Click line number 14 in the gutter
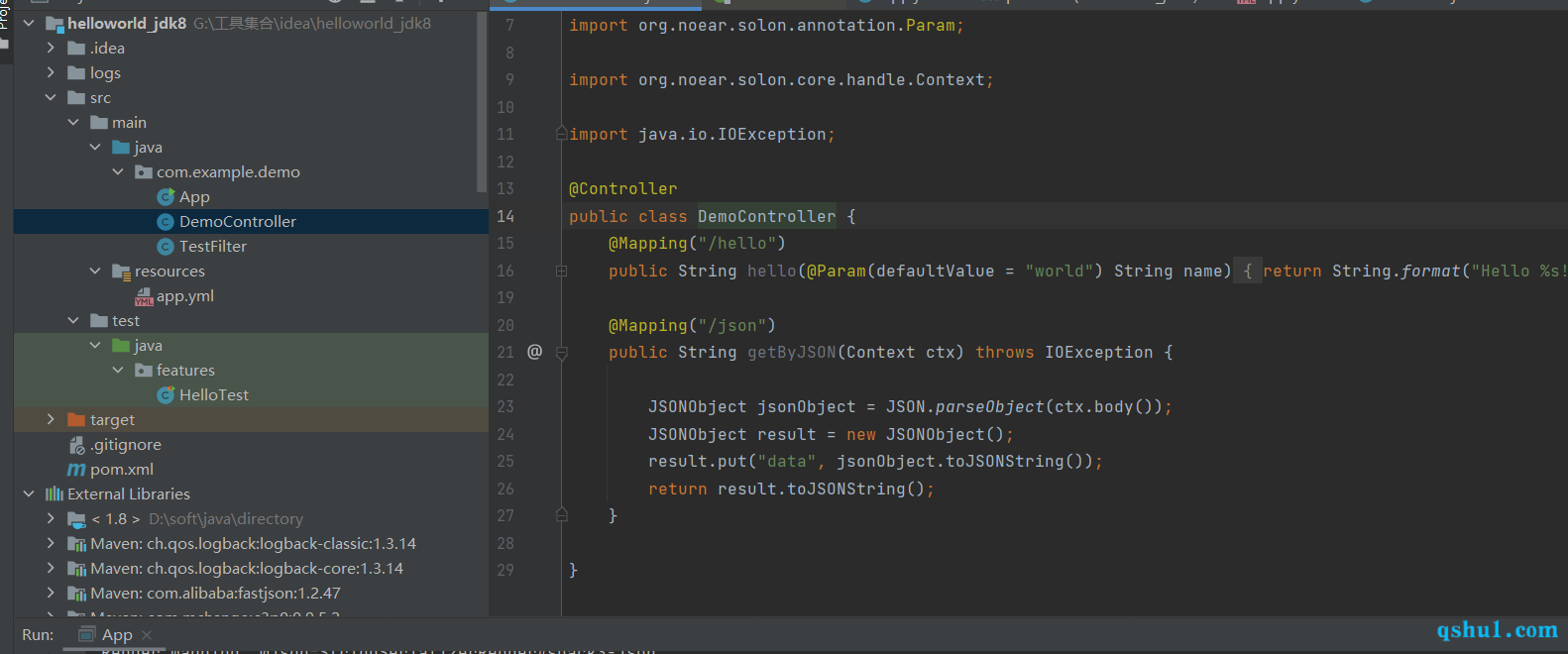 click(505, 216)
